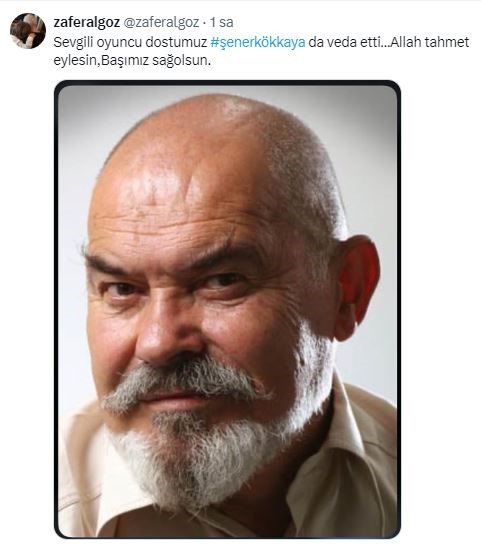Click "Allah tahmet" in the tweet
Image resolution: width=500 pixels, height=552 pixels.
(430, 43)
